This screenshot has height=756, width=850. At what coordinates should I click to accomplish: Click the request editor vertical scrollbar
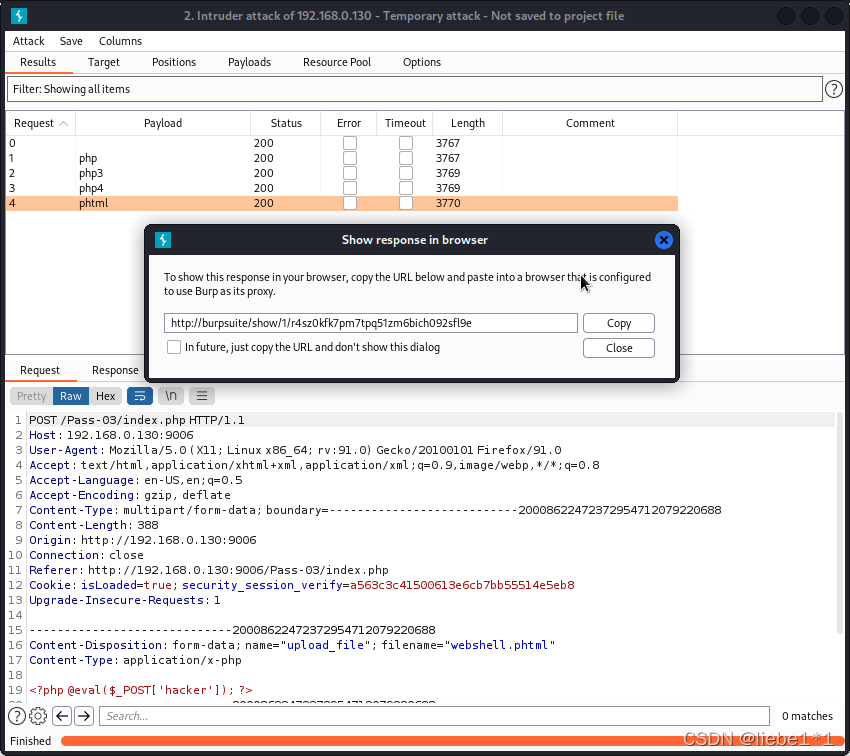click(840, 523)
